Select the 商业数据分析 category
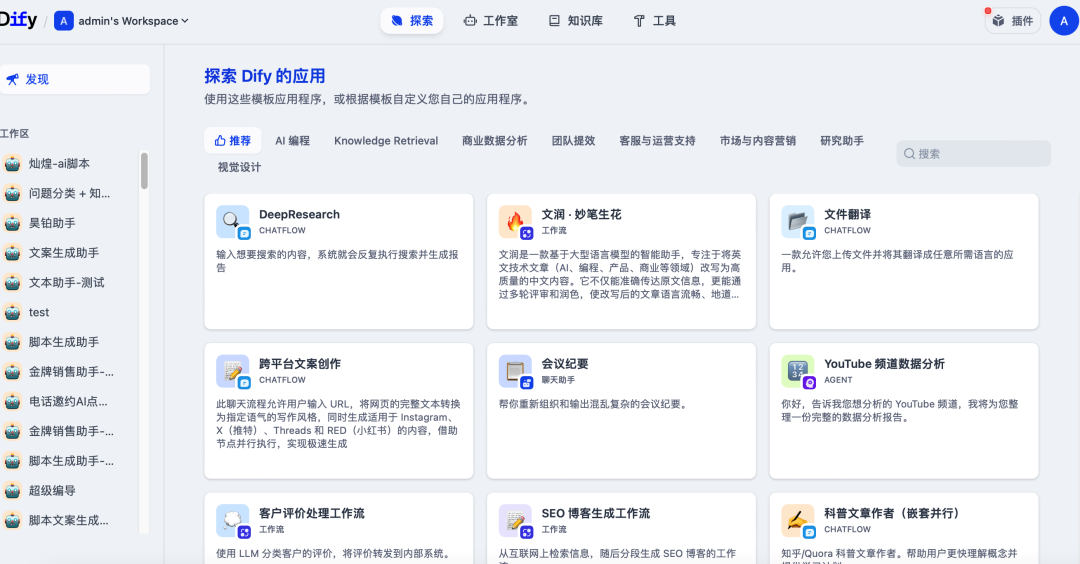The height and width of the screenshot is (564, 1080). pos(495,140)
